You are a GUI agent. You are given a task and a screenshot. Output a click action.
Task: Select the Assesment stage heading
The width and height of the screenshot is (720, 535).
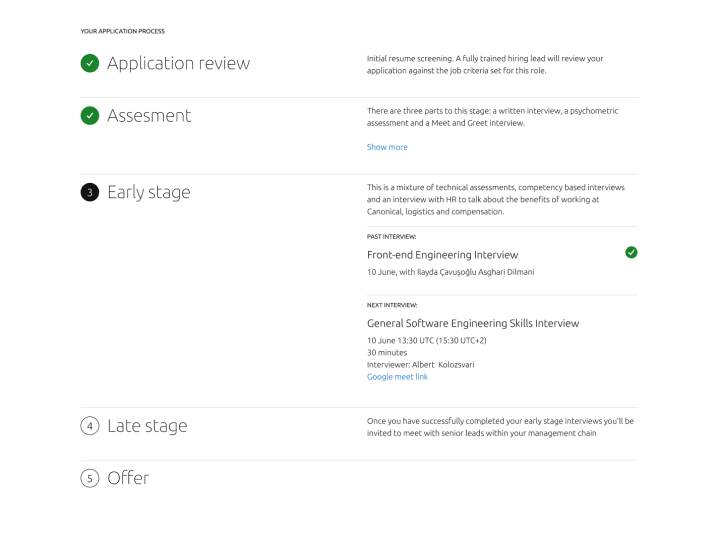(x=149, y=116)
